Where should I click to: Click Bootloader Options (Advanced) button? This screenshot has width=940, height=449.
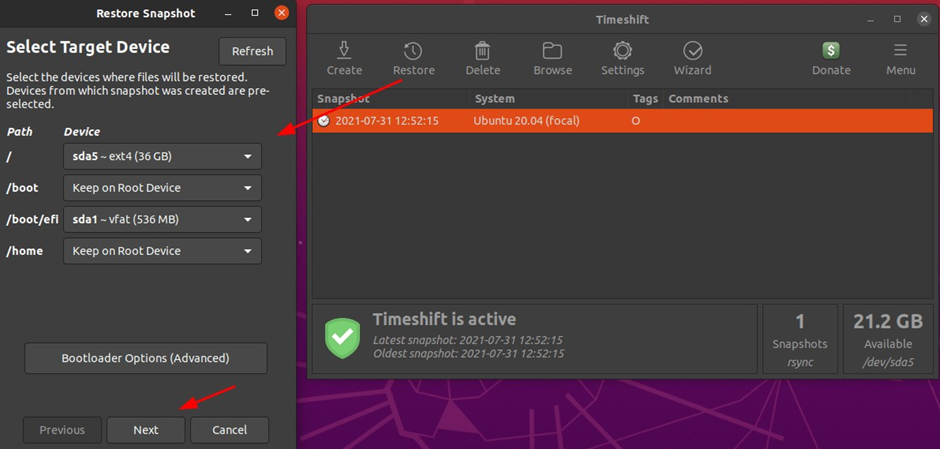146,358
